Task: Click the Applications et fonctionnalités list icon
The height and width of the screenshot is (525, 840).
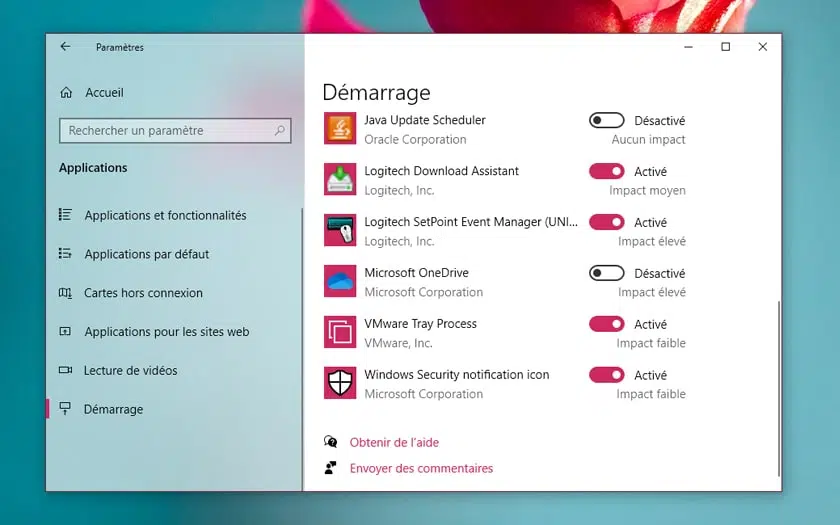Action: point(65,215)
